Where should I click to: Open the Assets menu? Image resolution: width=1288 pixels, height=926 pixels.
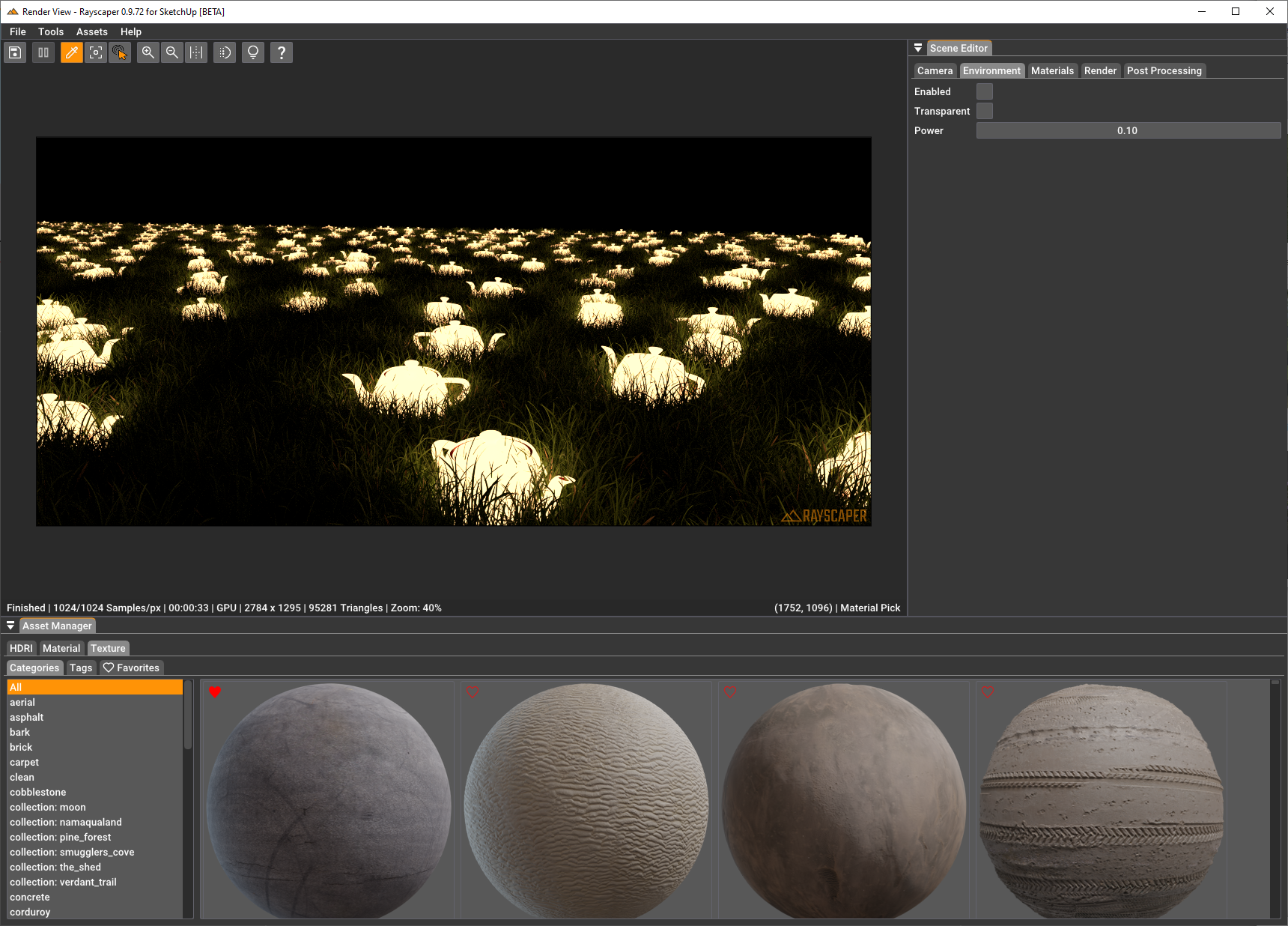pyautogui.click(x=91, y=31)
